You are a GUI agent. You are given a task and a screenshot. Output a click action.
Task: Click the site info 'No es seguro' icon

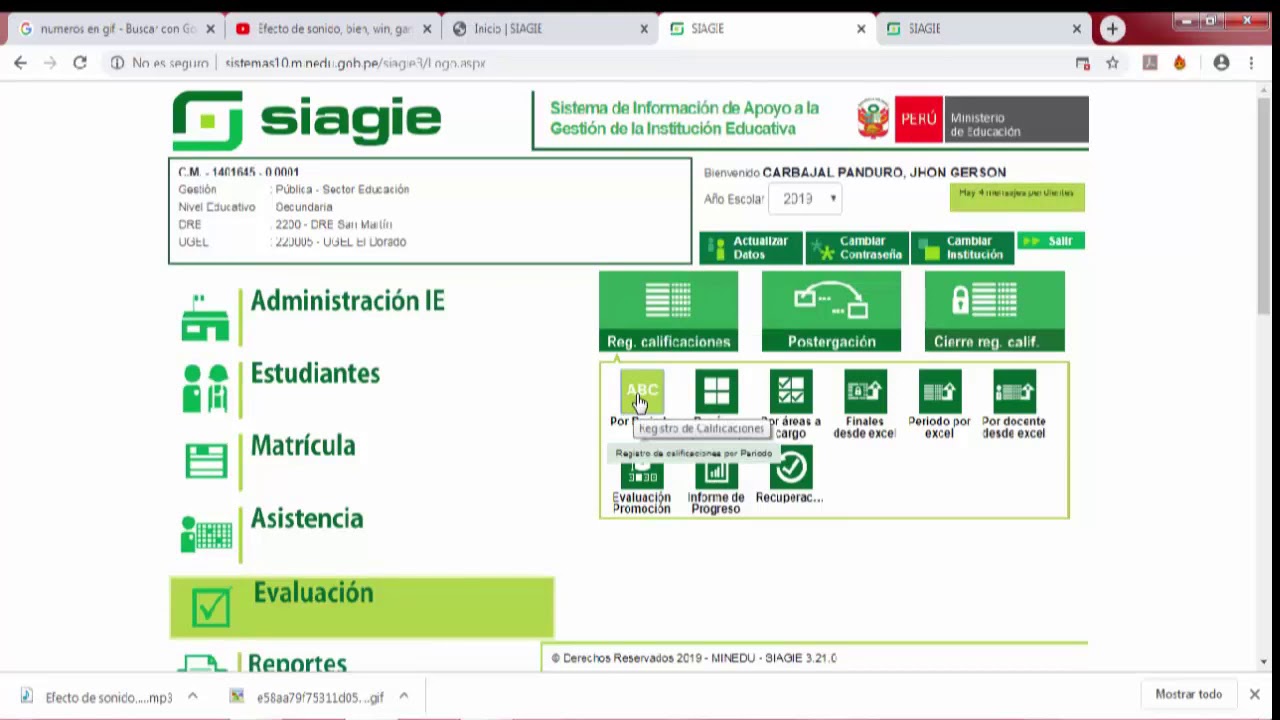117,63
